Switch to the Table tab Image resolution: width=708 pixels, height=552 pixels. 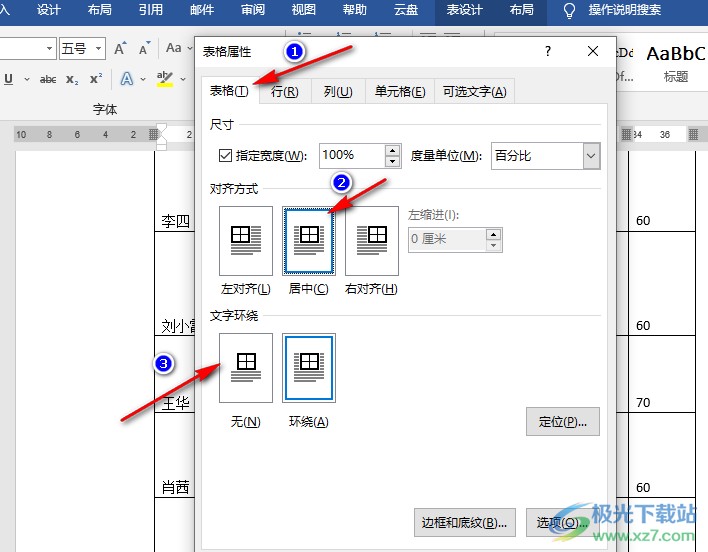(230, 91)
